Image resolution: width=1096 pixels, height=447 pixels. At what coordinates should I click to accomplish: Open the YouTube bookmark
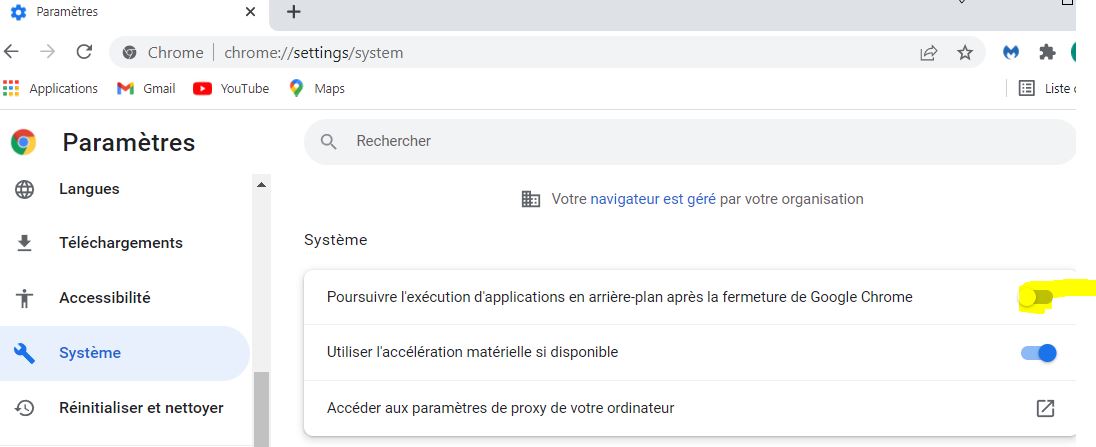pos(231,89)
